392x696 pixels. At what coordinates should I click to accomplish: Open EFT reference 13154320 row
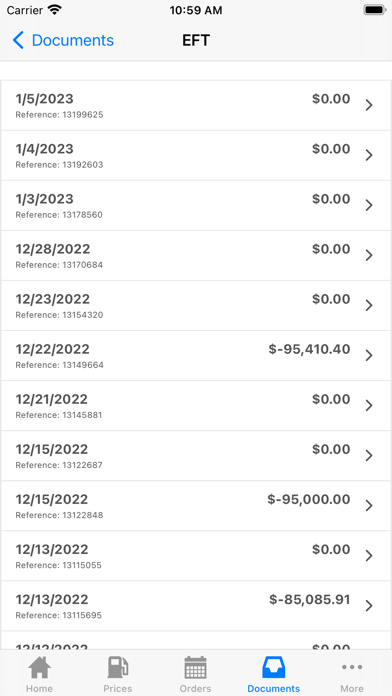[196, 306]
